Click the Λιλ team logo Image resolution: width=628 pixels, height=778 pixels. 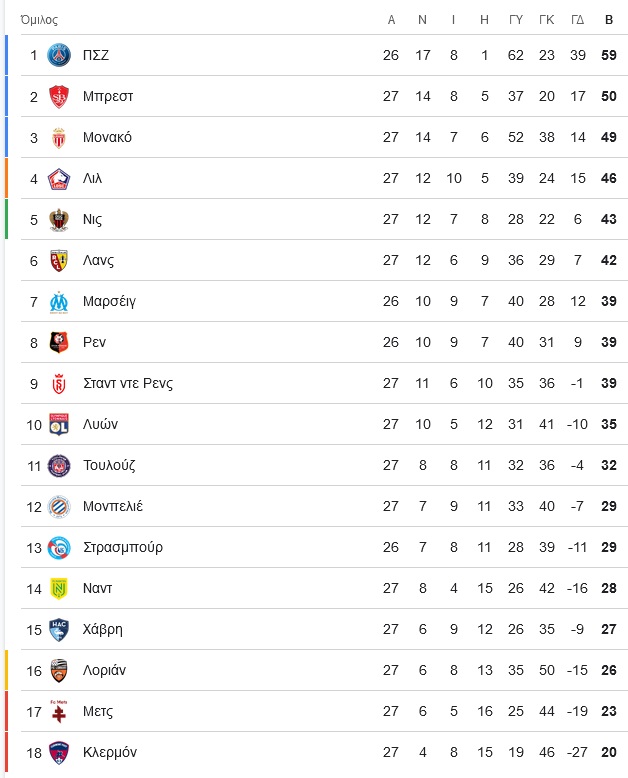pyautogui.click(x=59, y=179)
